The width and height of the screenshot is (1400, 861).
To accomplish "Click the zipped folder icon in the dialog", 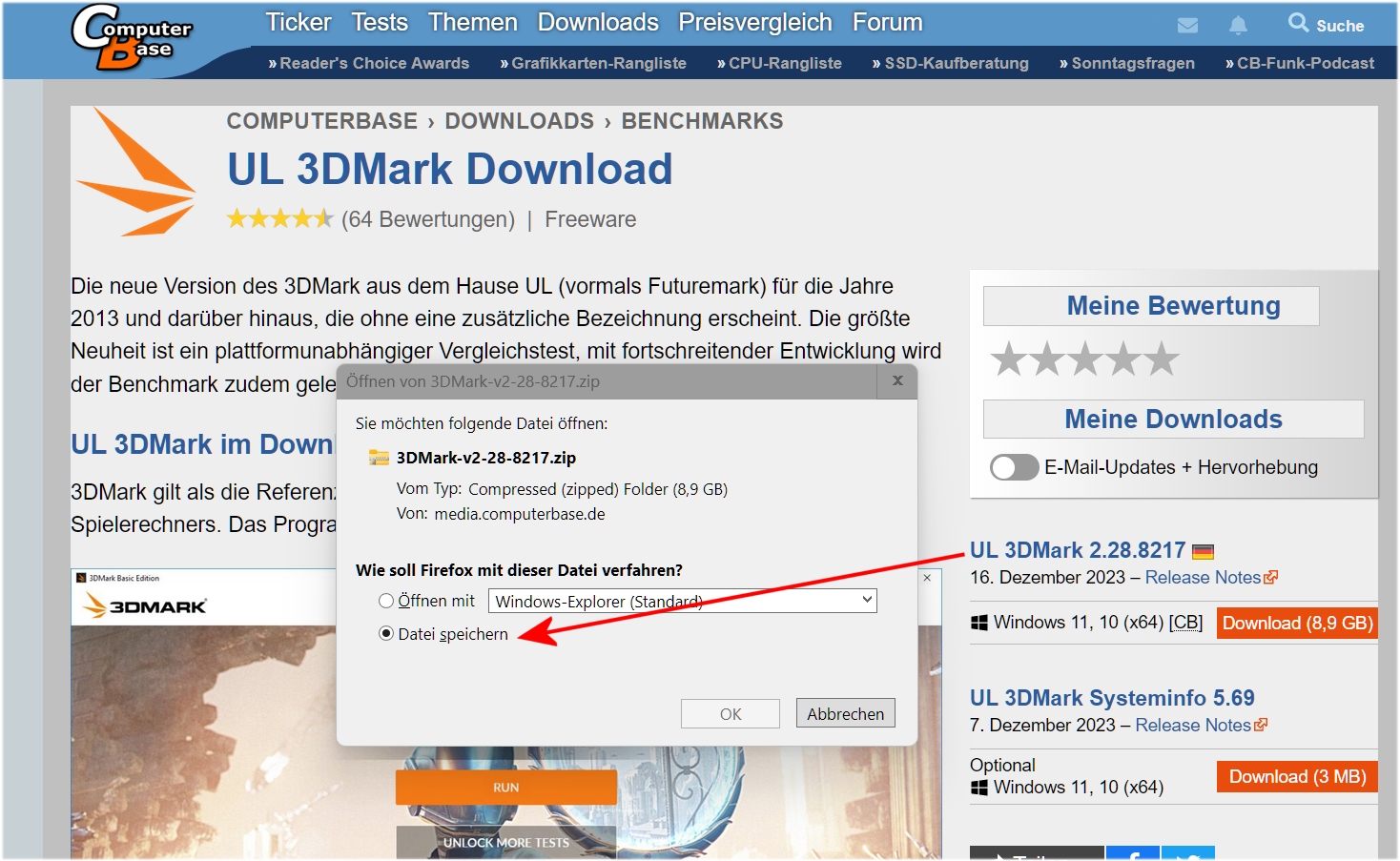I will (x=379, y=458).
